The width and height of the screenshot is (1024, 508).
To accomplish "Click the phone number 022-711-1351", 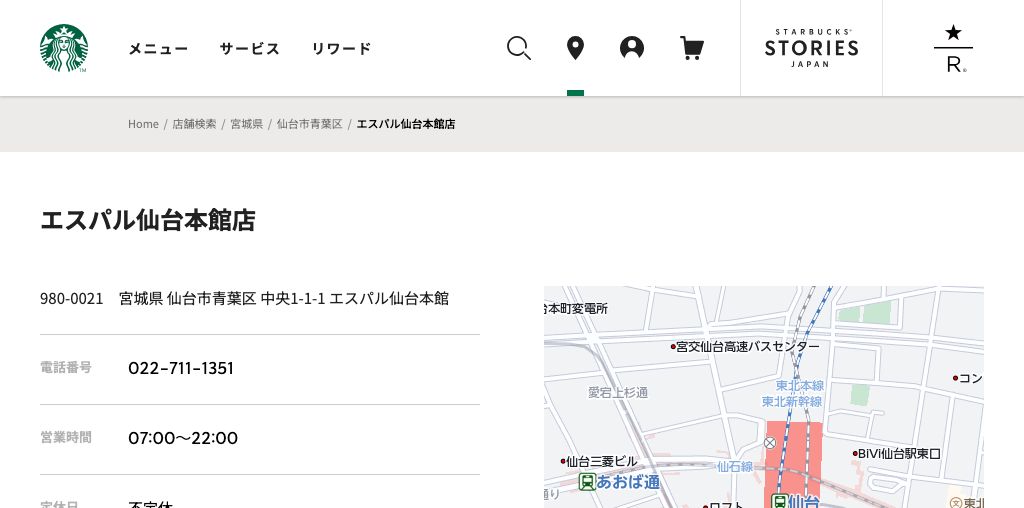I will coord(181,368).
